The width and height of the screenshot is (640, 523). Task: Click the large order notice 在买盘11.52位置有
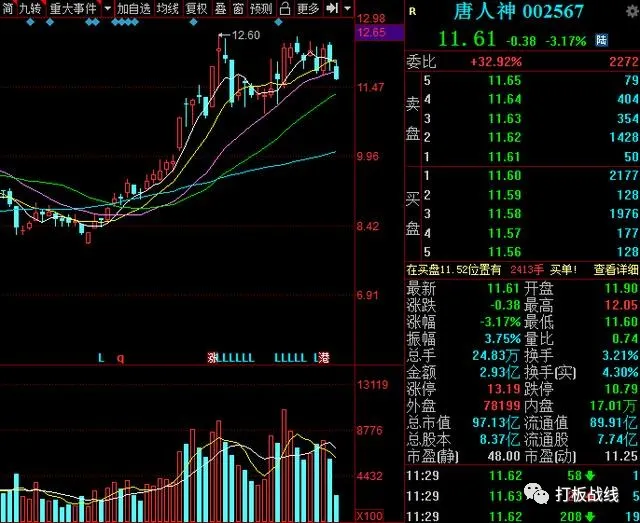tap(453, 270)
